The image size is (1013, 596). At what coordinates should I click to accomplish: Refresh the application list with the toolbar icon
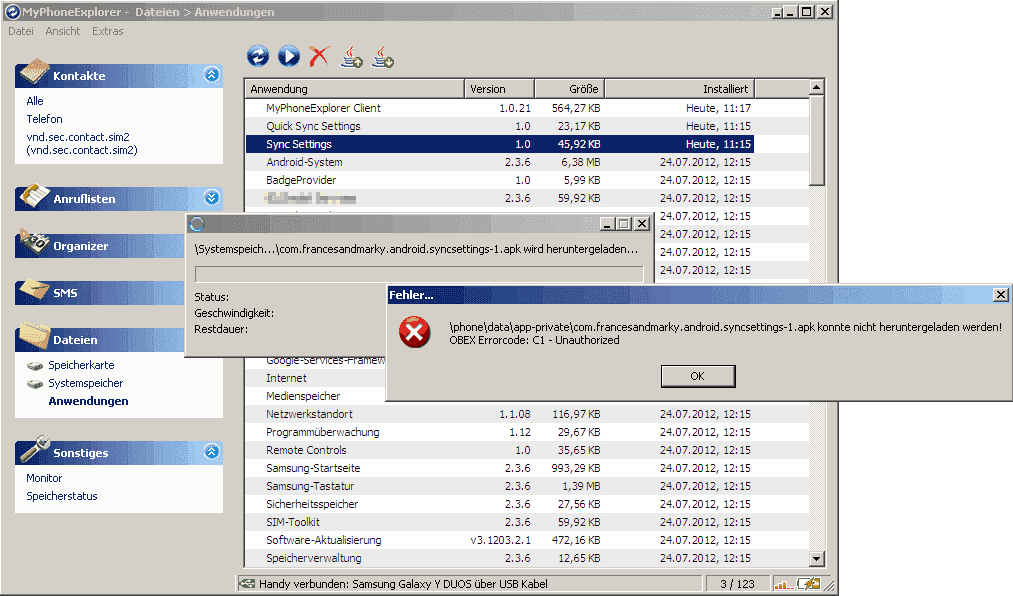[x=258, y=56]
